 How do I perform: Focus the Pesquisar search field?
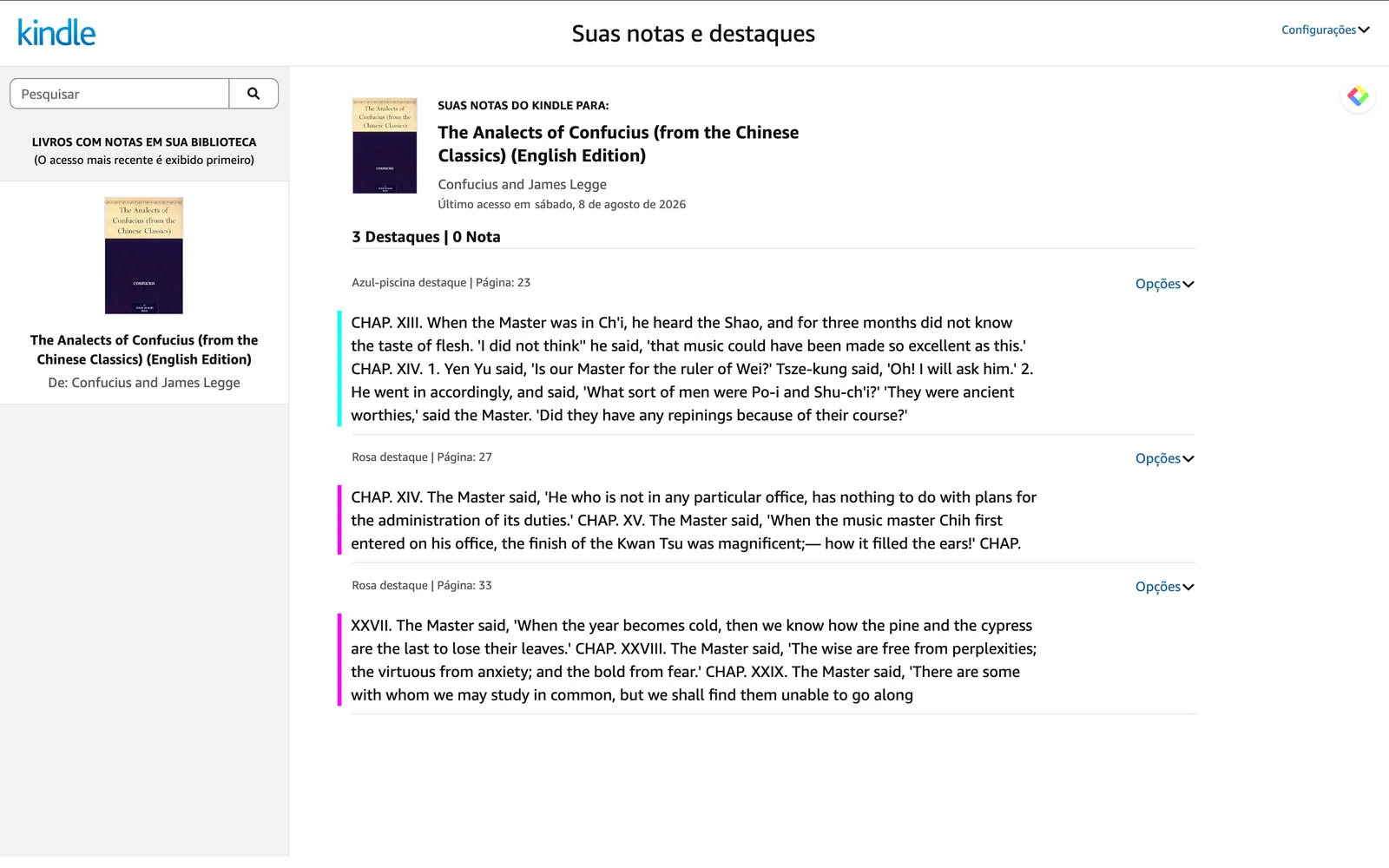coord(120,94)
